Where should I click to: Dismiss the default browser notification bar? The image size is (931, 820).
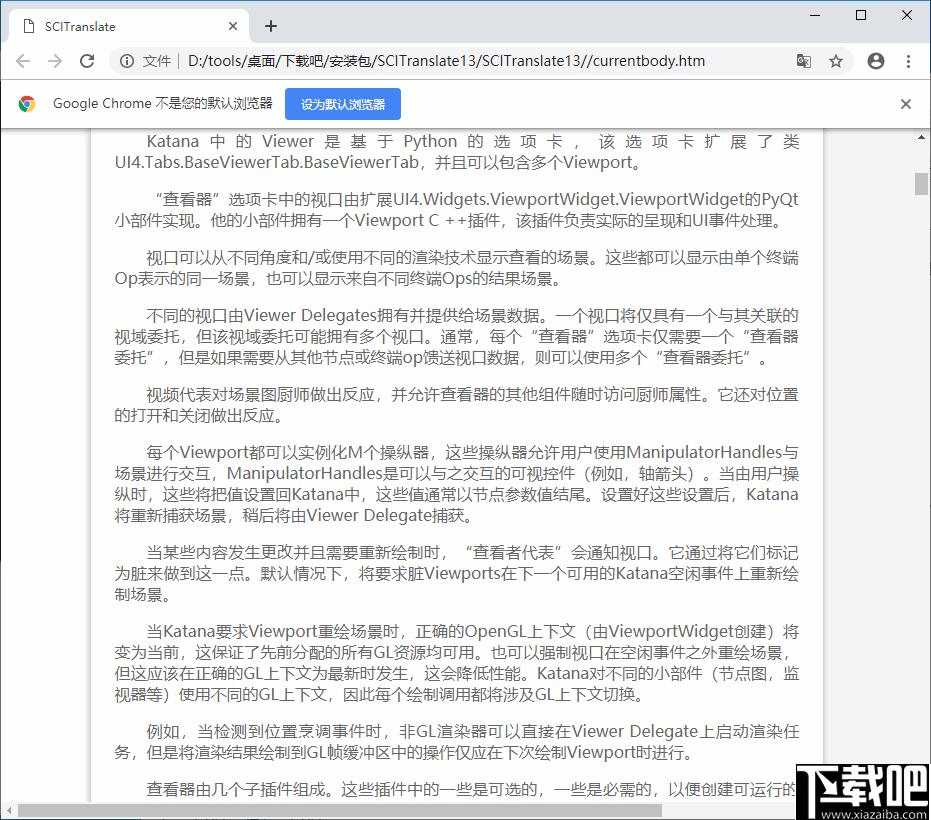(x=905, y=104)
